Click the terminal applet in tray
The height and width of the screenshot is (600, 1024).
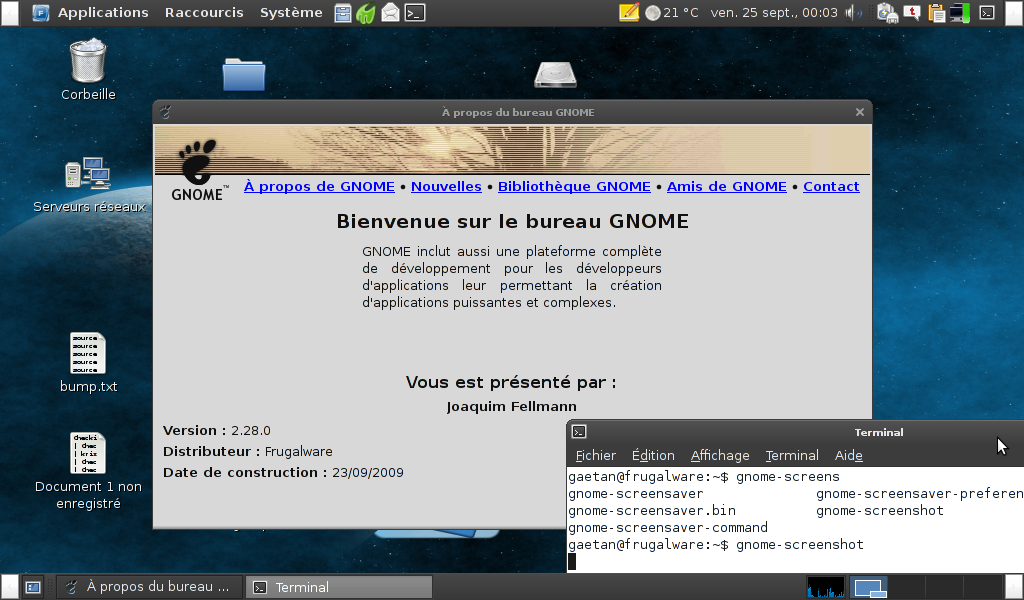tap(987, 12)
